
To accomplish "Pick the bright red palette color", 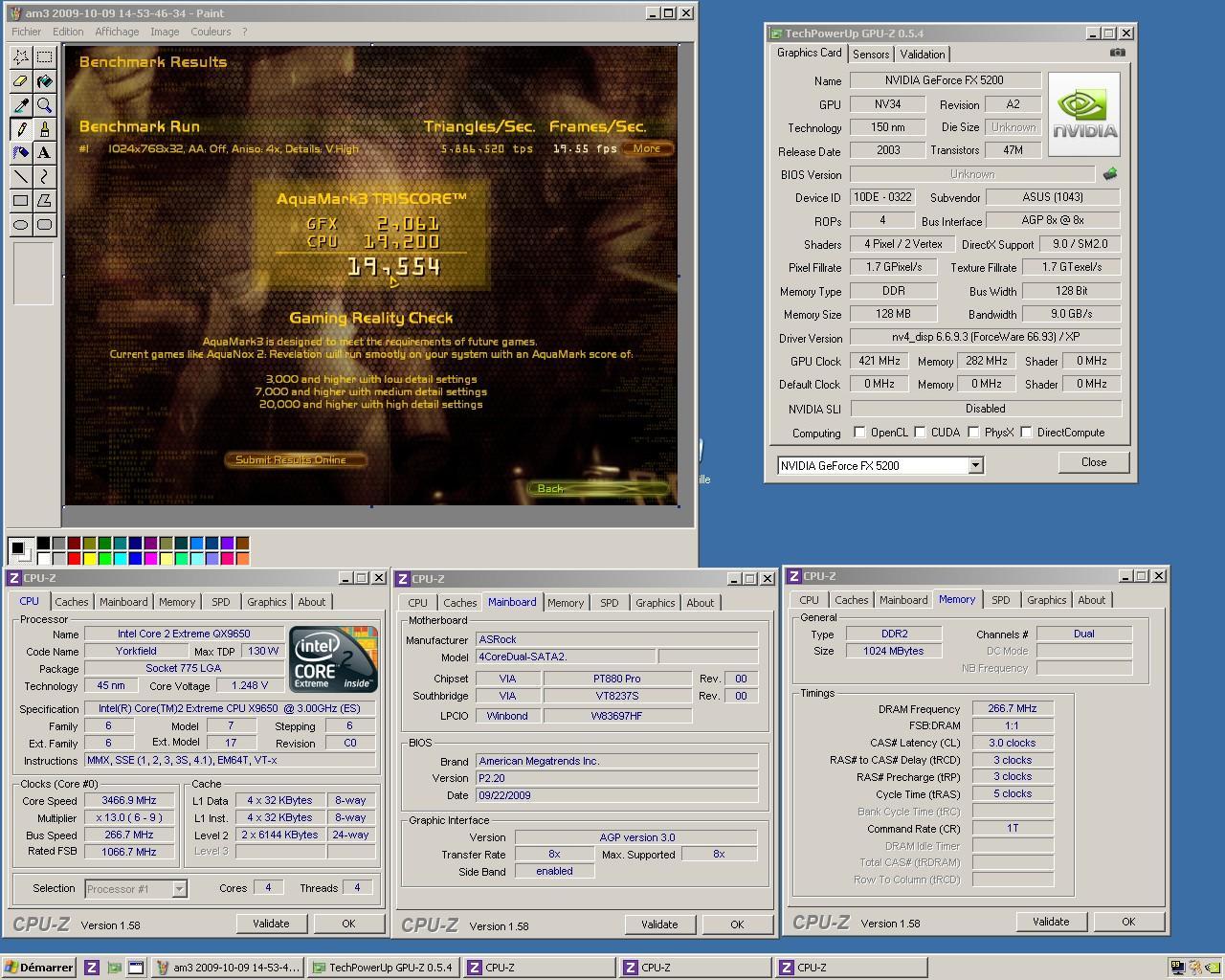I will (74, 559).
